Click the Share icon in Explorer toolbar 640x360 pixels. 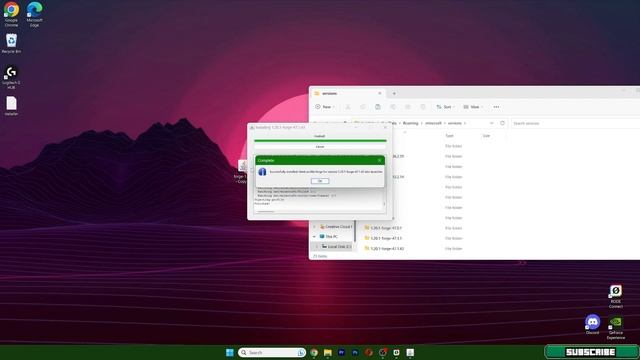pyautogui.click(x=407, y=107)
